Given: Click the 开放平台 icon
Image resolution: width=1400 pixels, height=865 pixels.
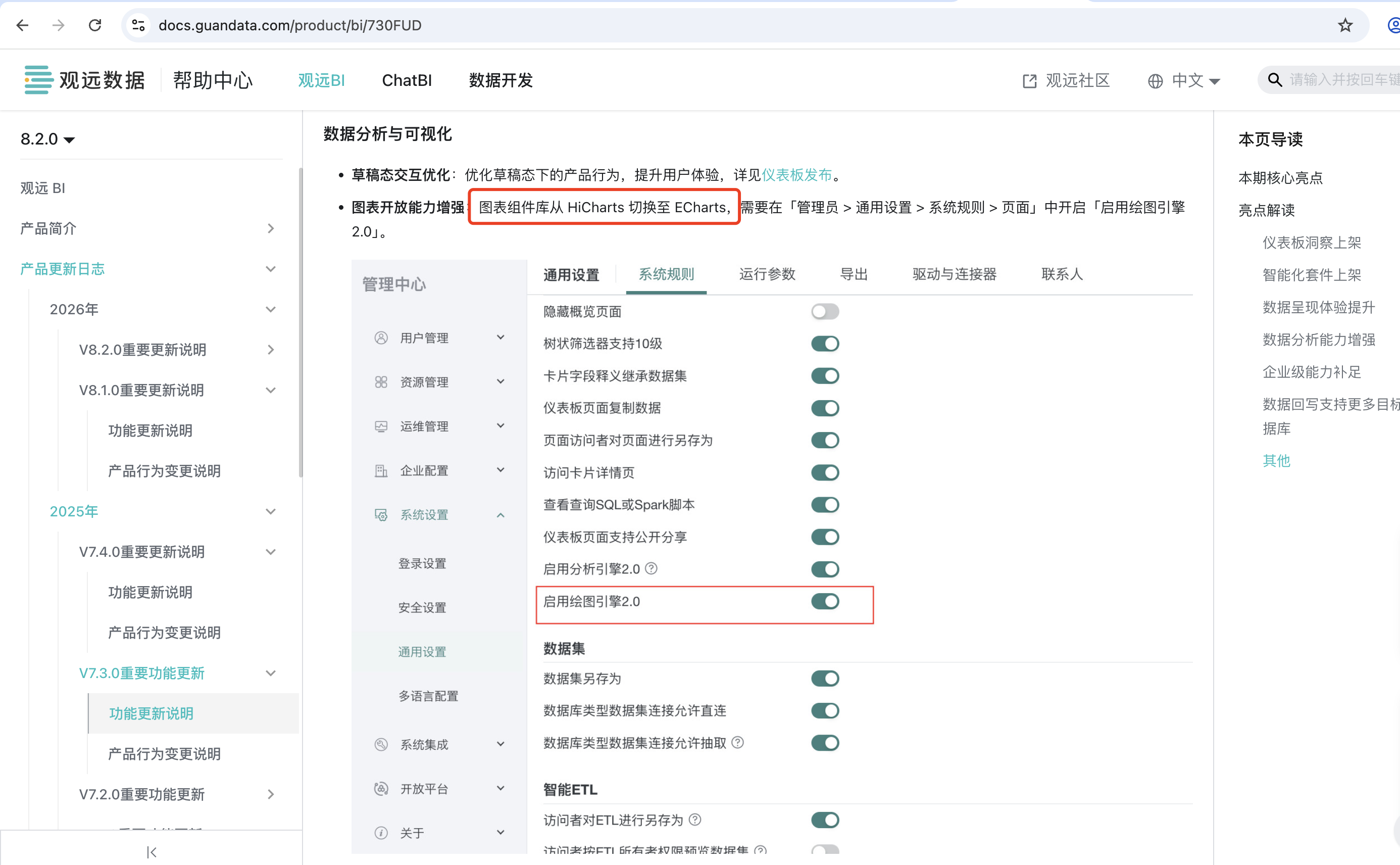Looking at the screenshot, I should coord(381,789).
